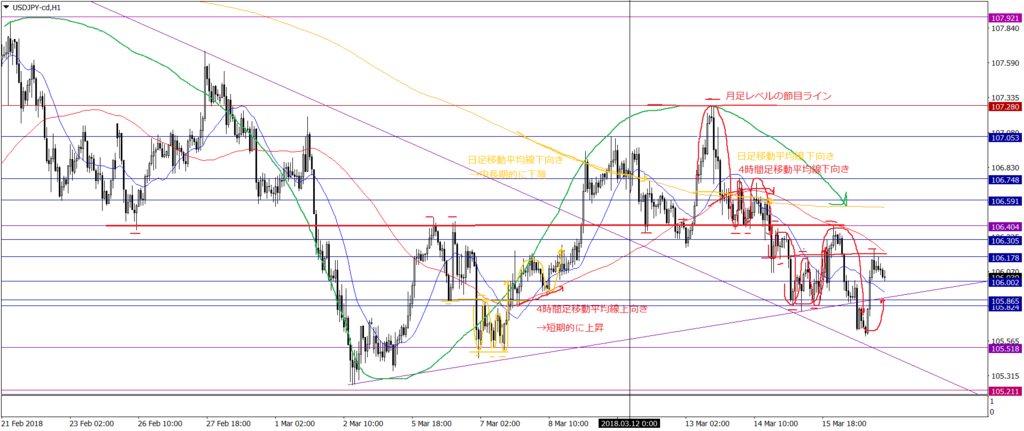Select the 105.518 price label
Viewport: 1024px width, 431px height.
pos(1006,348)
